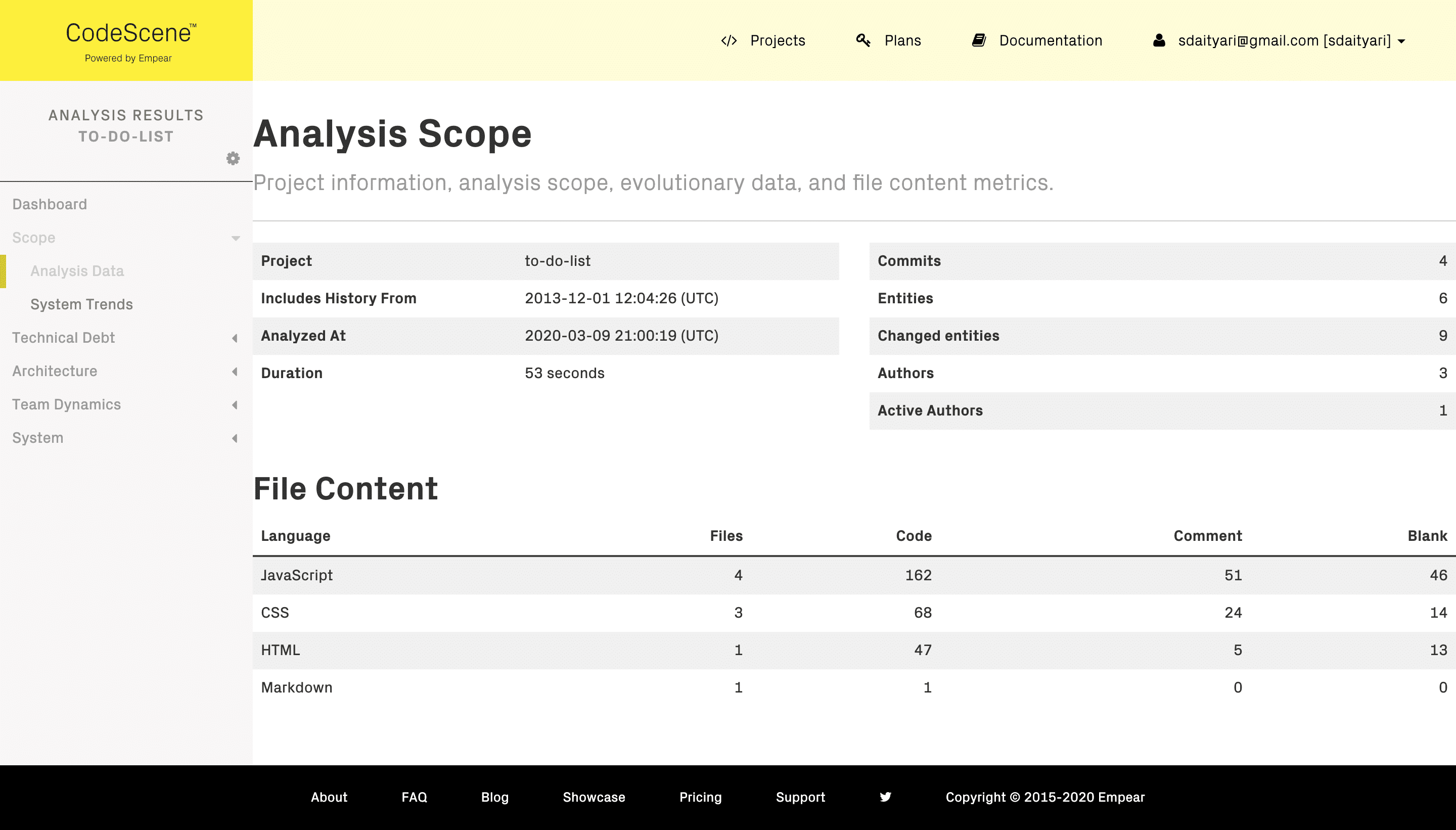This screenshot has height=830, width=1456.
Task: Click the Projects navigation icon
Action: pos(726,41)
